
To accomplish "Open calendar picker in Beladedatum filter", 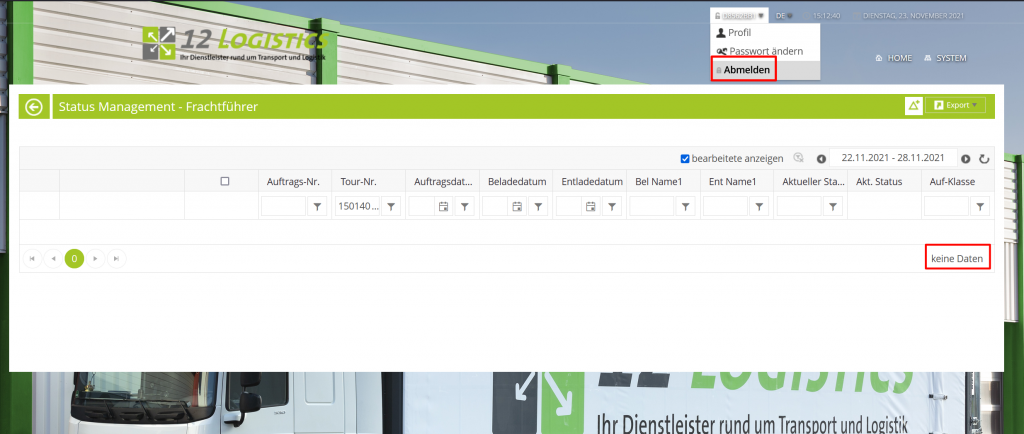I will click(x=517, y=206).
